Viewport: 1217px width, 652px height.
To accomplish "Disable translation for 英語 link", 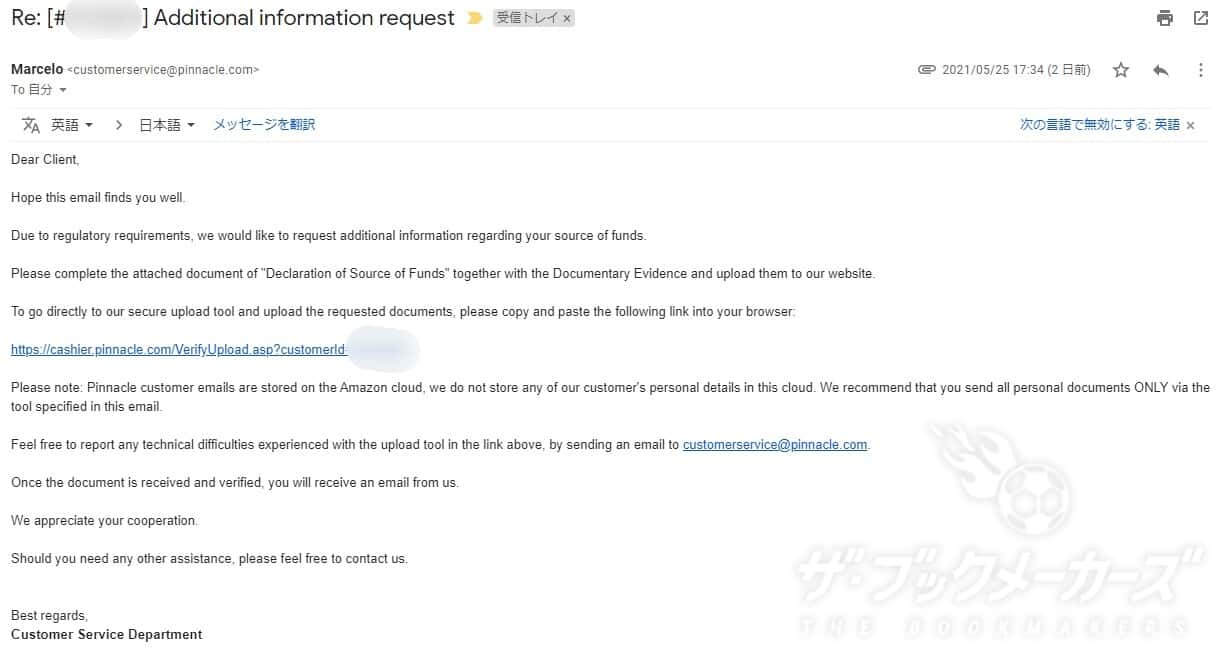I will pos(1100,125).
